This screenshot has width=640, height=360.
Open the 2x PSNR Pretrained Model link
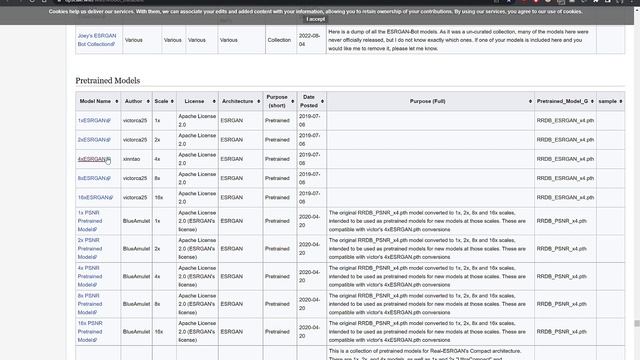[x=90, y=249]
